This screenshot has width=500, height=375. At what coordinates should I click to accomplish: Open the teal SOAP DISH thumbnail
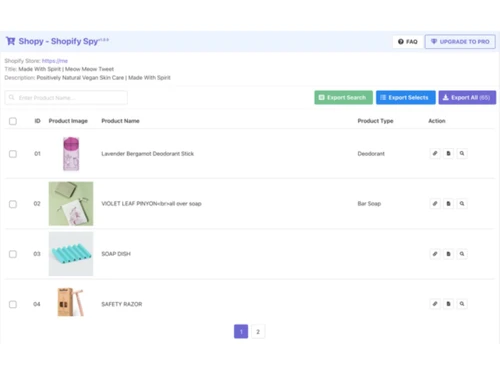(71, 254)
